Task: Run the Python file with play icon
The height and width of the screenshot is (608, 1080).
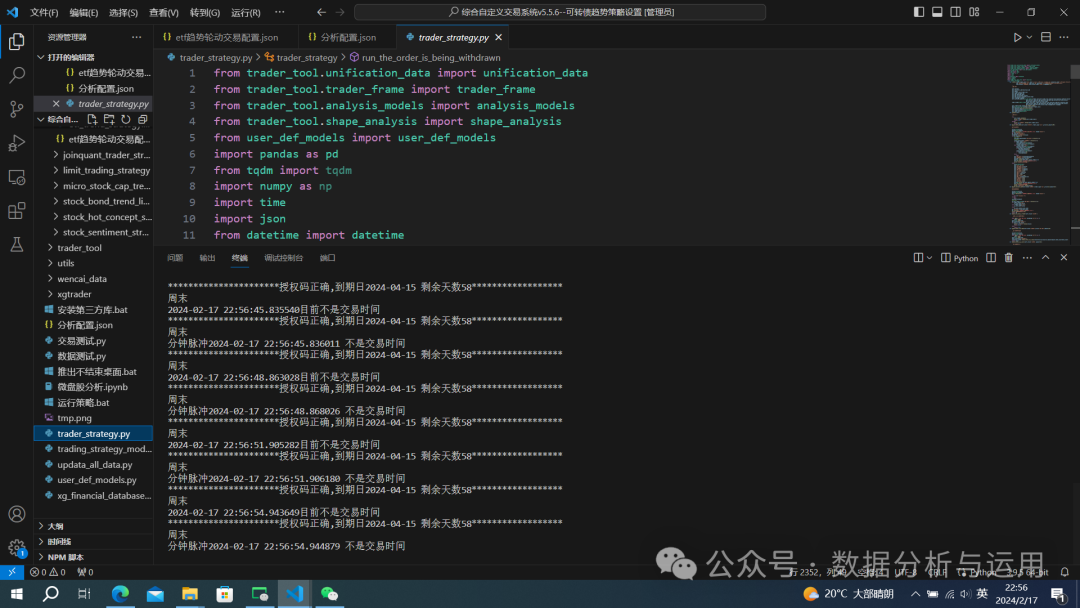Action: (1017, 37)
